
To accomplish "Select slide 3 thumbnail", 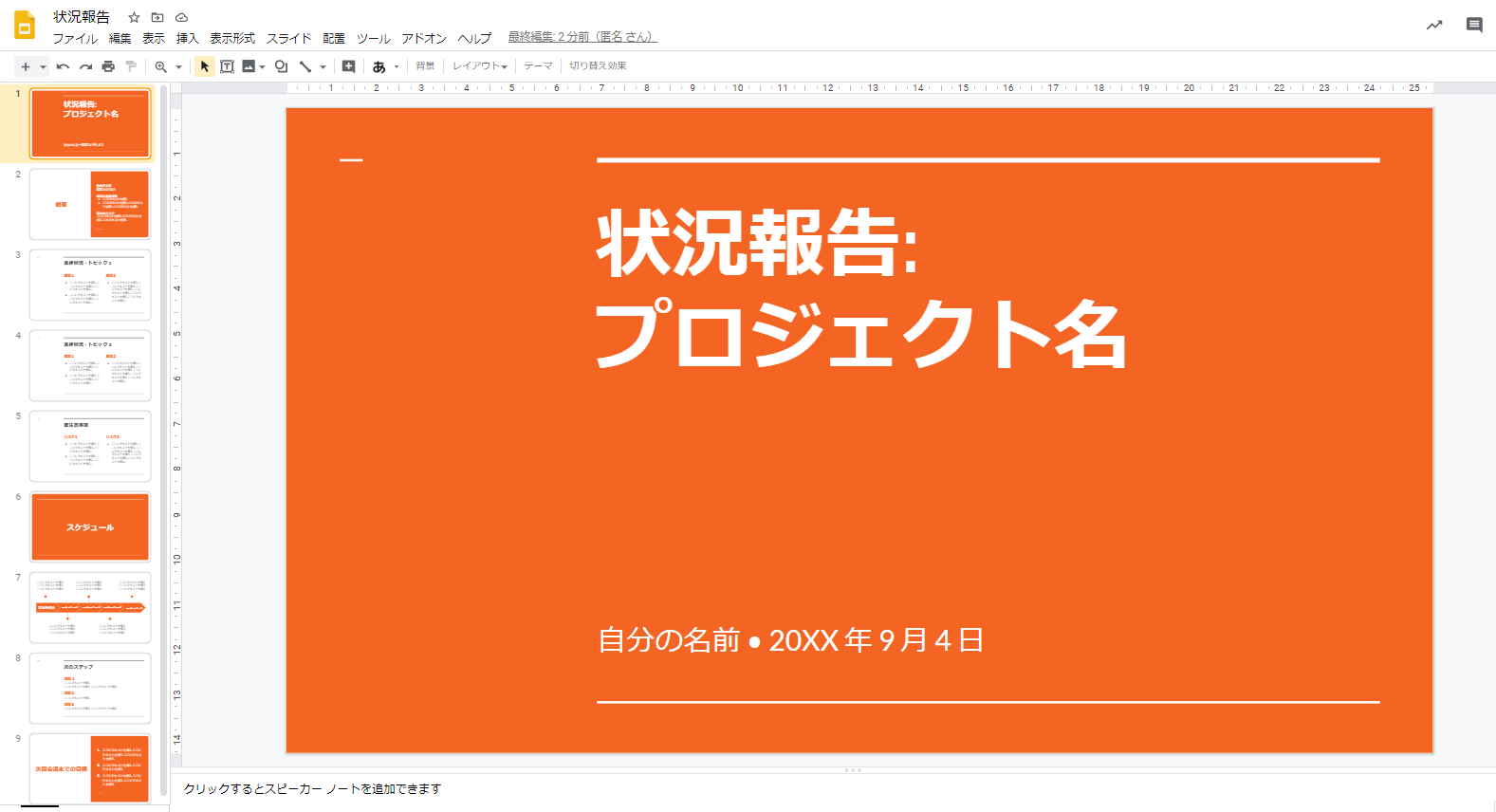I will click(90, 285).
